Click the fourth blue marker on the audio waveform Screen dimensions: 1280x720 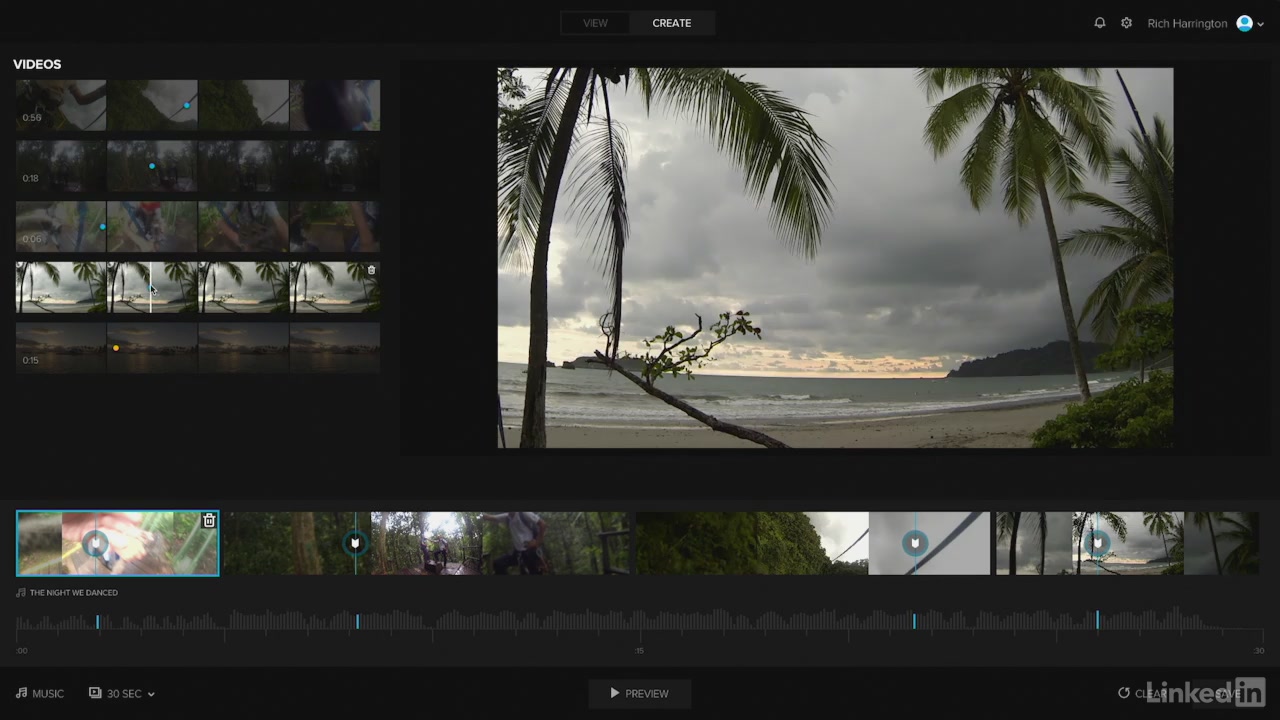[x=1097, y=622]
